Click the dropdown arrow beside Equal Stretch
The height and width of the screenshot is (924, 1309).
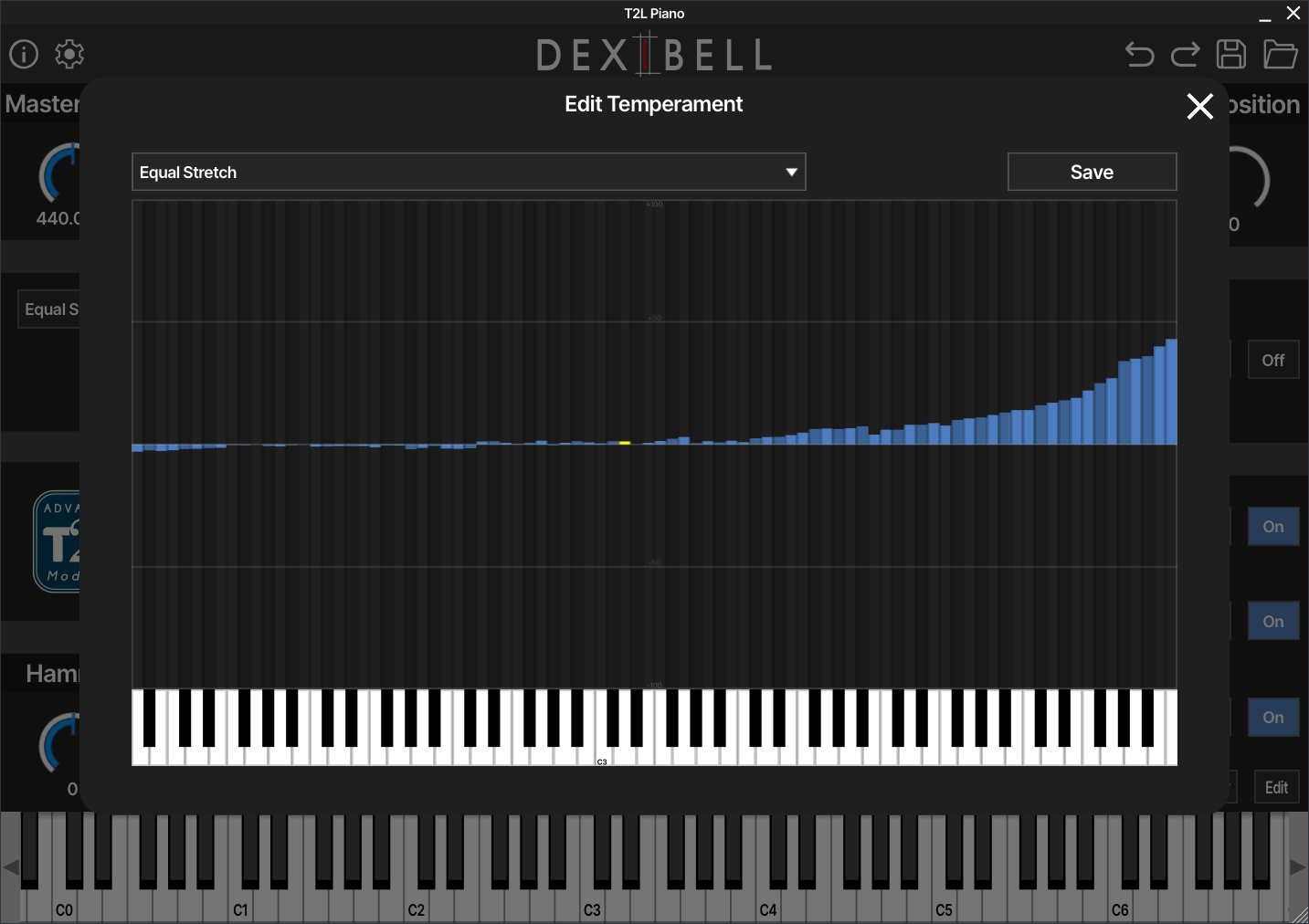(791, 173)
